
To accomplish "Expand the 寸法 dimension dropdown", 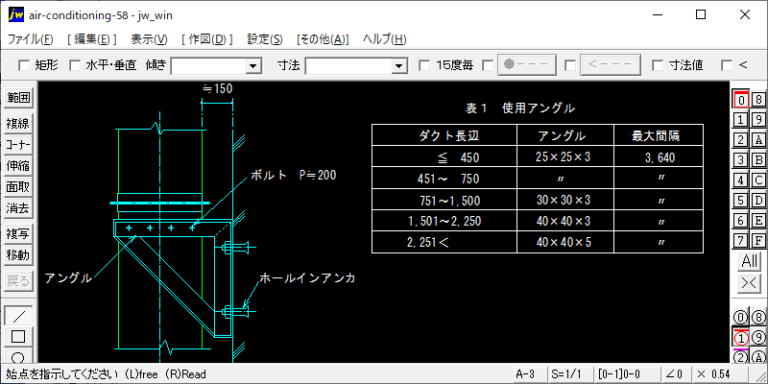I will point(399,66).
